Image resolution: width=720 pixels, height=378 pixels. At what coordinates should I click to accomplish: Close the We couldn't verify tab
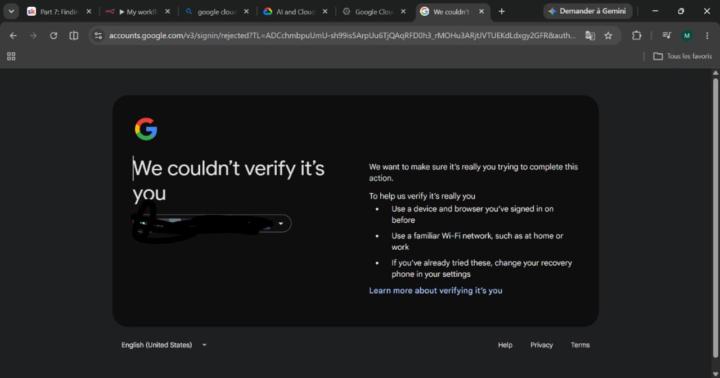click(481, 11)
